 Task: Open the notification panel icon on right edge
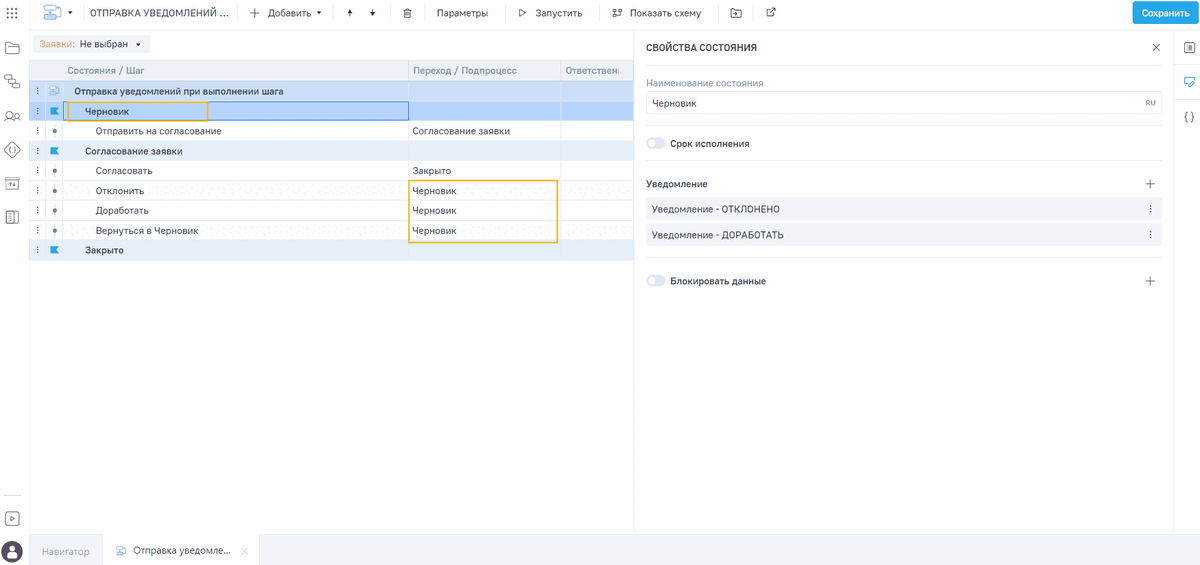[1189, 82]
